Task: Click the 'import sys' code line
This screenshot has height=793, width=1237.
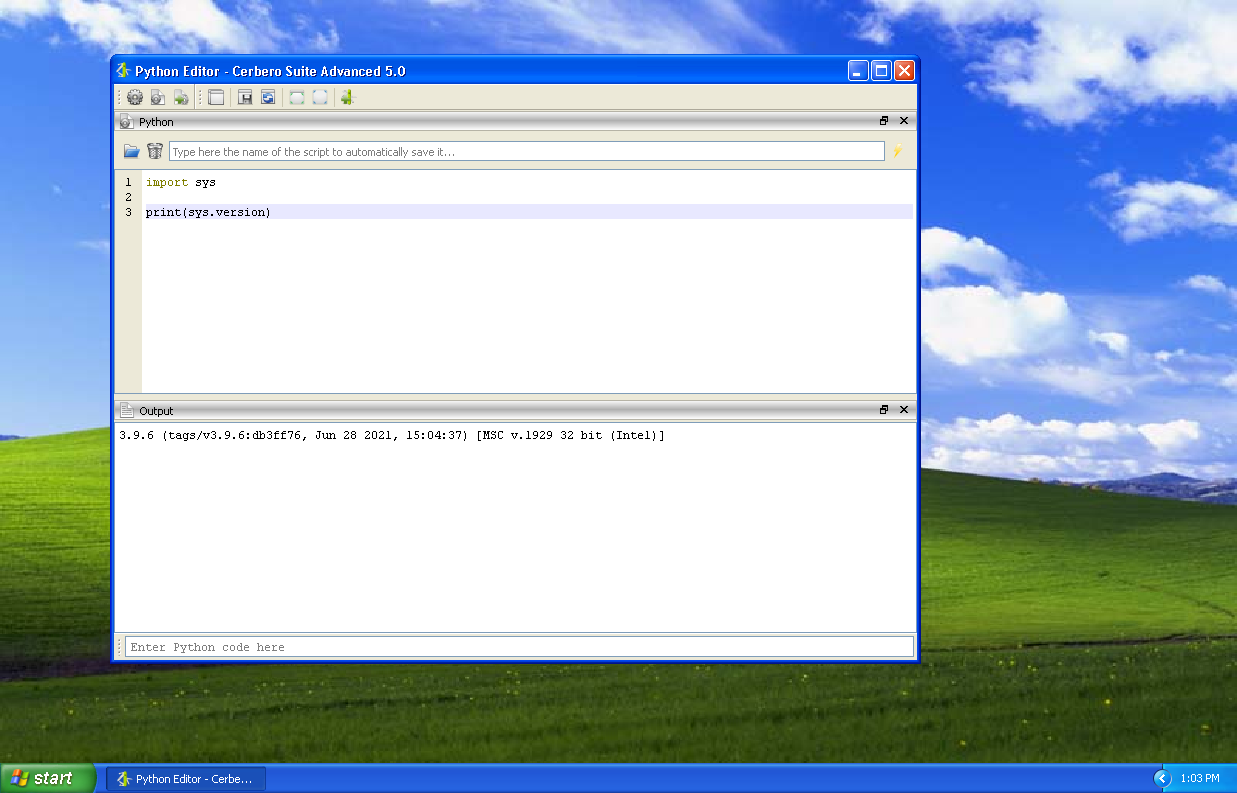Action: pyautogui.click(x=181, y=182)
